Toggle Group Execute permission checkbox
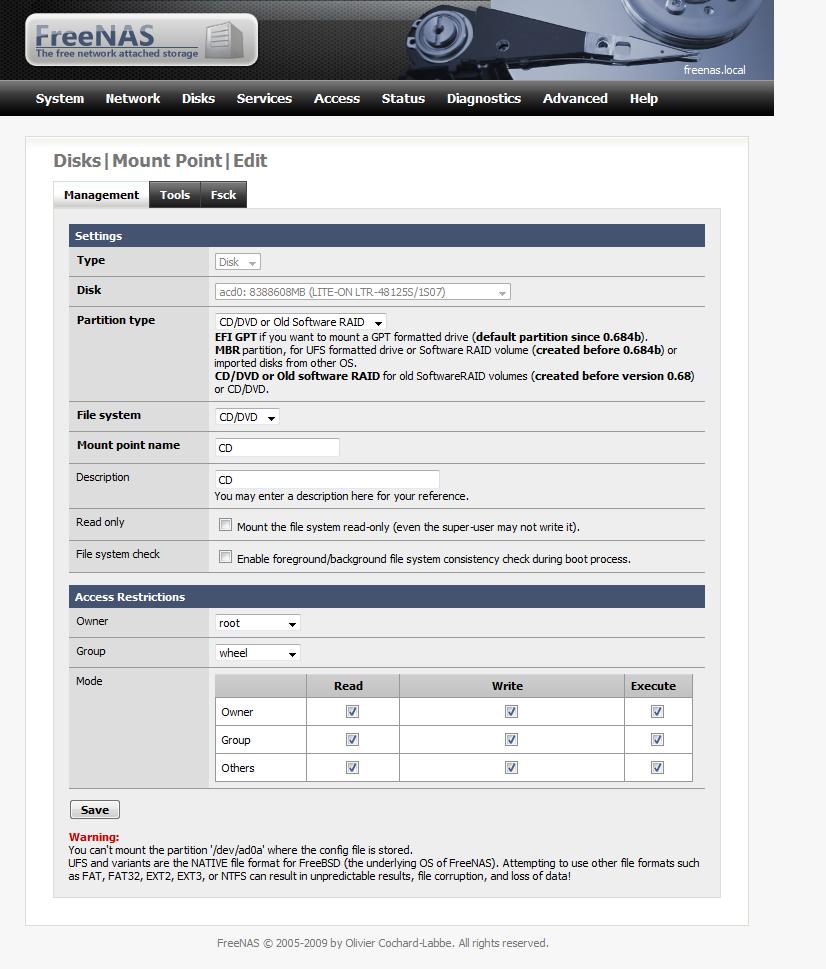 657,740
